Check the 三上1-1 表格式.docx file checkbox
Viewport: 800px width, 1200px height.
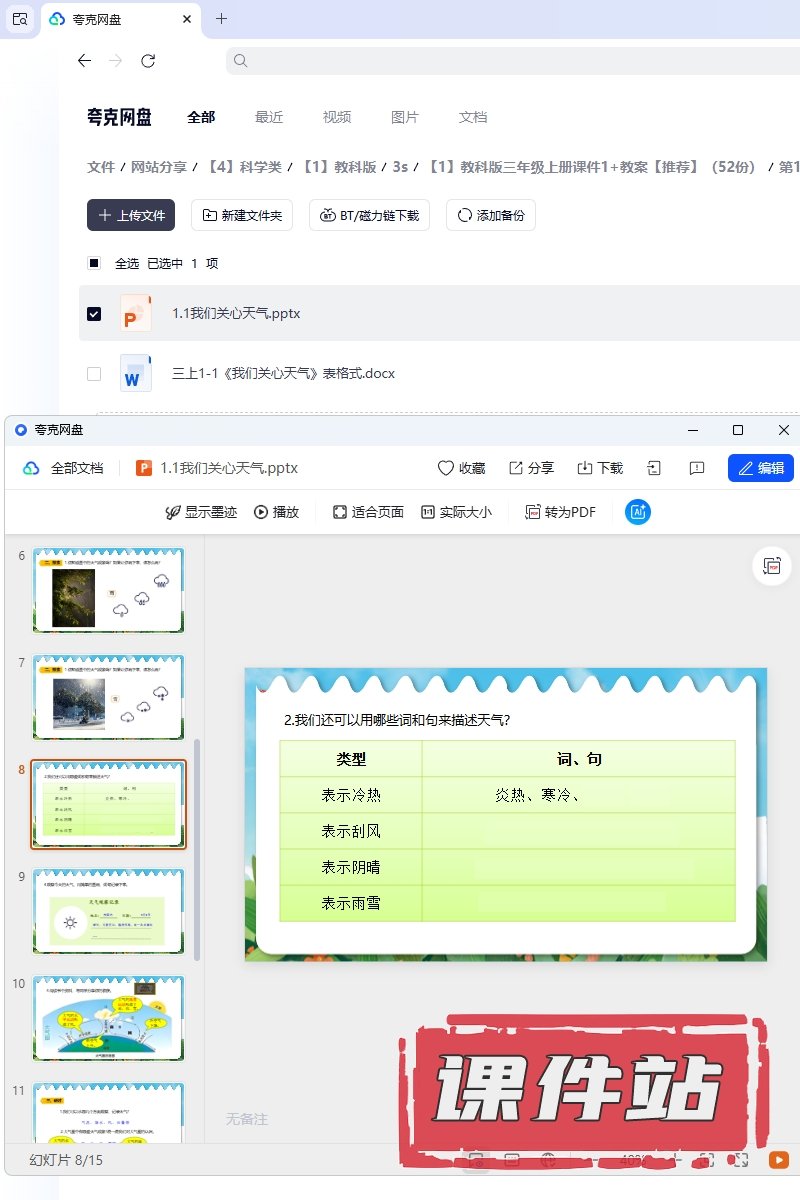tap(94, 374)
